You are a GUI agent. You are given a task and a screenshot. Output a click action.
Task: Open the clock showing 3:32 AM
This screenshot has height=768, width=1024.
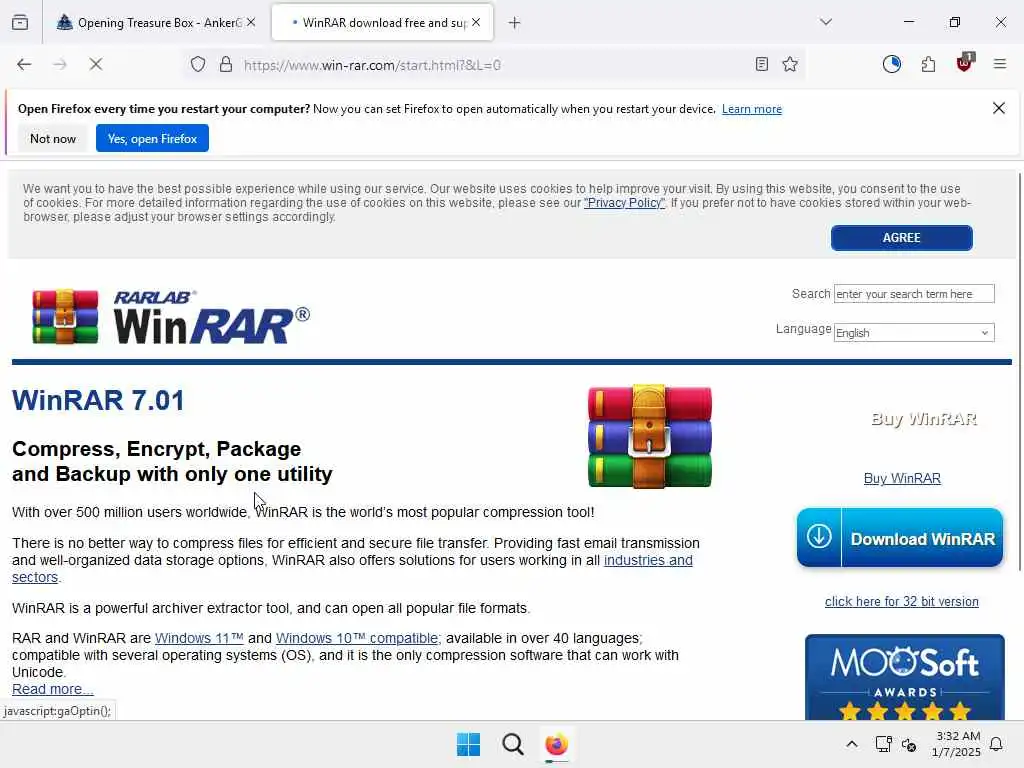tap(956, 744)
